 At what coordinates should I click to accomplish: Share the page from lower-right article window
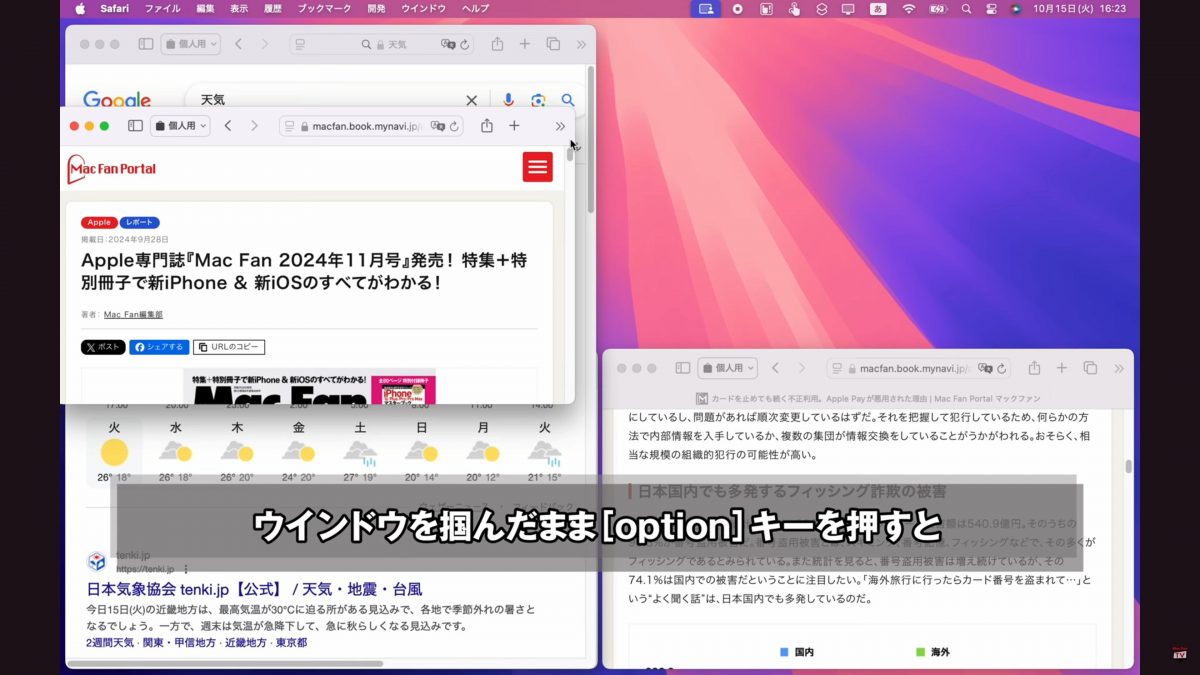point(1035,368)
